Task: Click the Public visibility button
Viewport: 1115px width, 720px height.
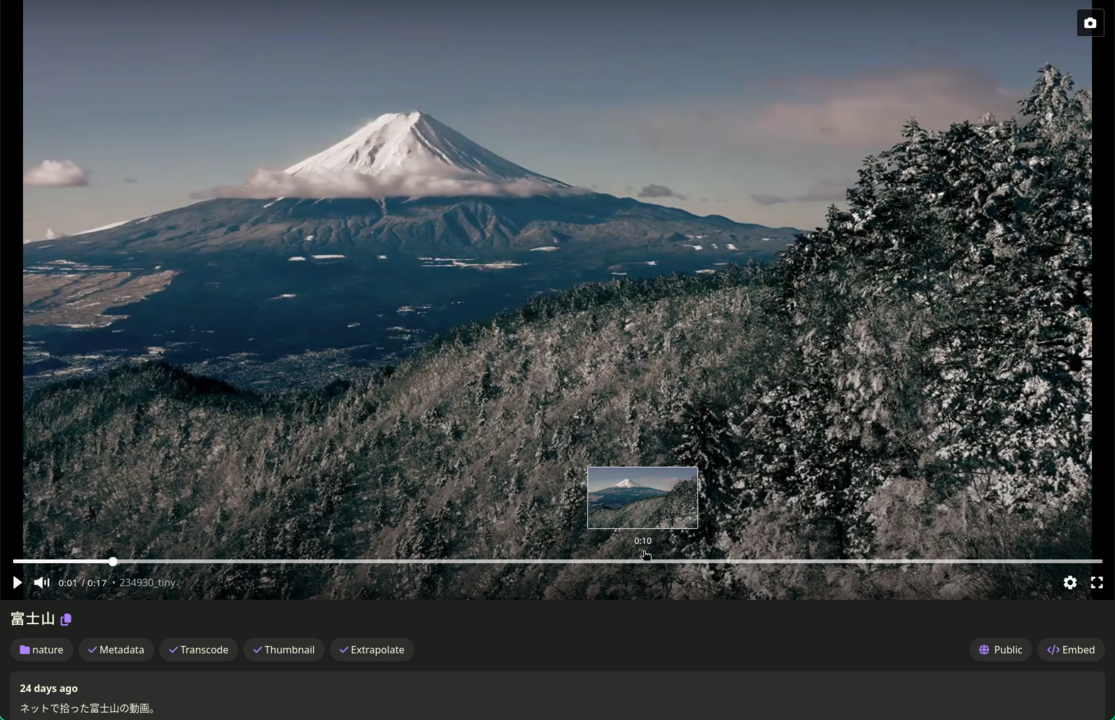Action: (999, 650)
